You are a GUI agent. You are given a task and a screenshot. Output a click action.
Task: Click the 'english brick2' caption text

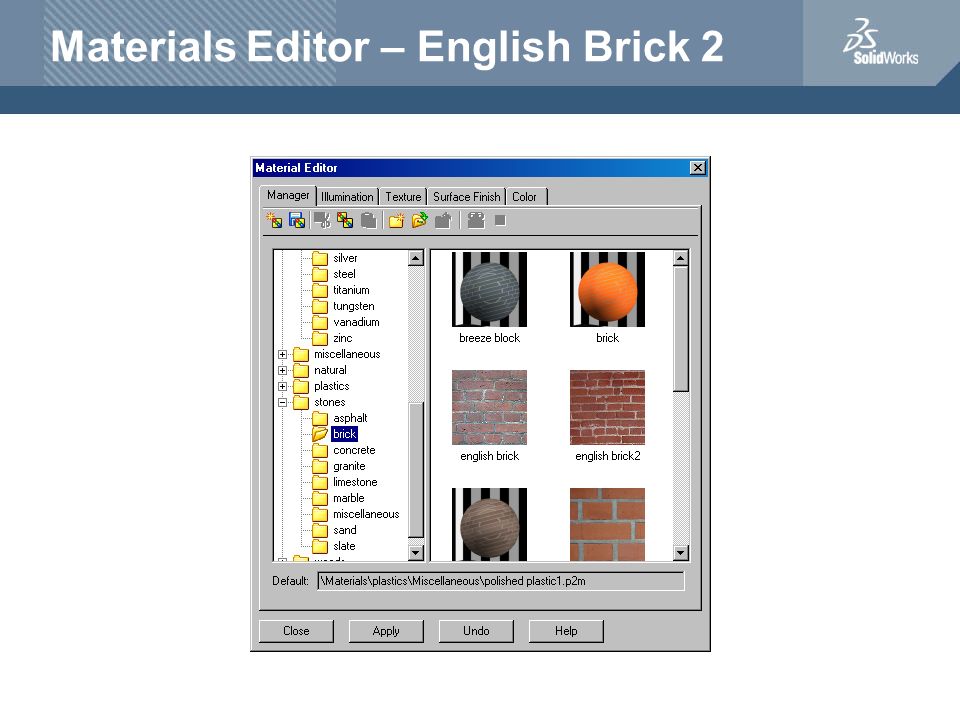607,456
